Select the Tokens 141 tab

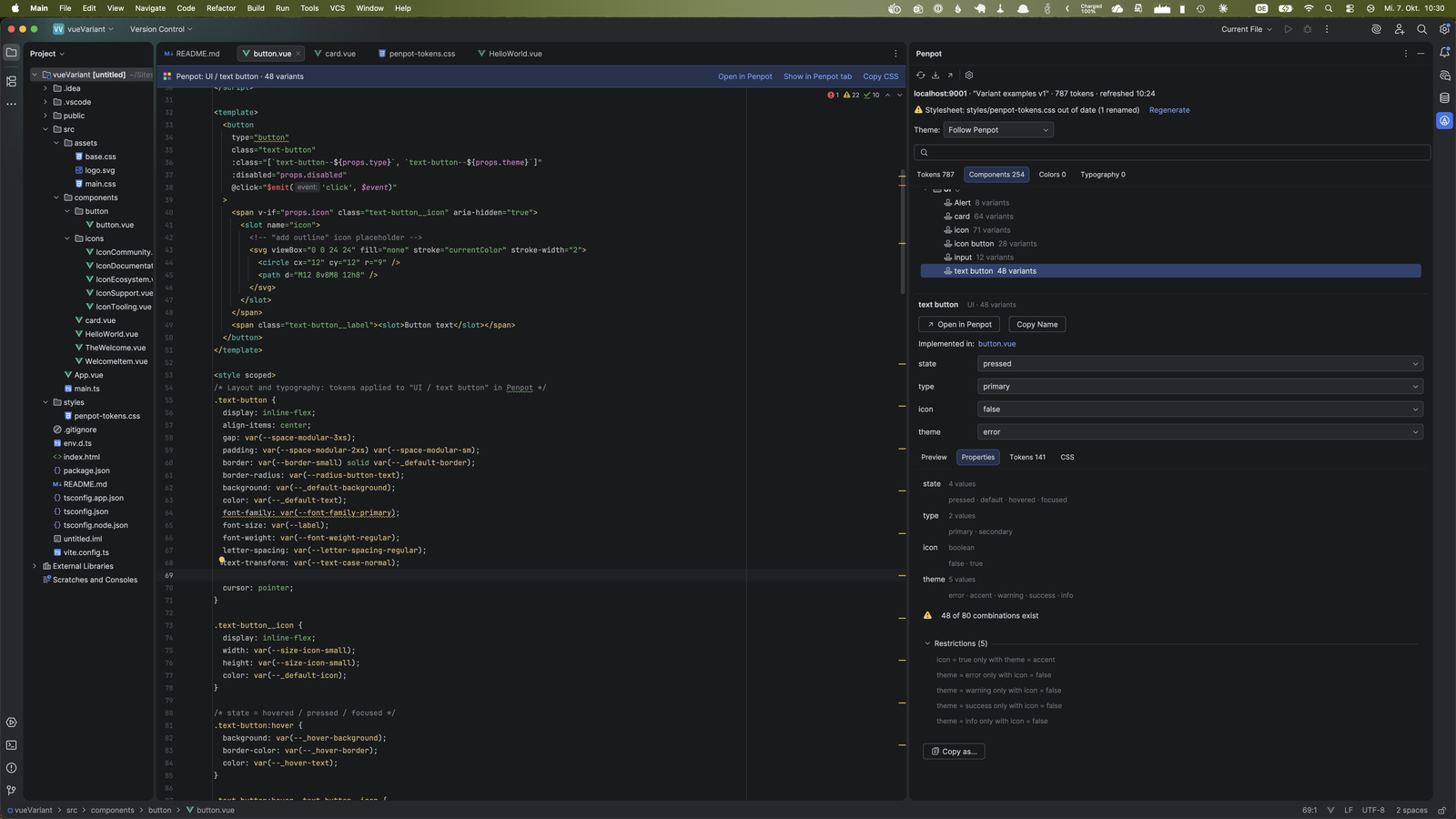point(1027,457)
